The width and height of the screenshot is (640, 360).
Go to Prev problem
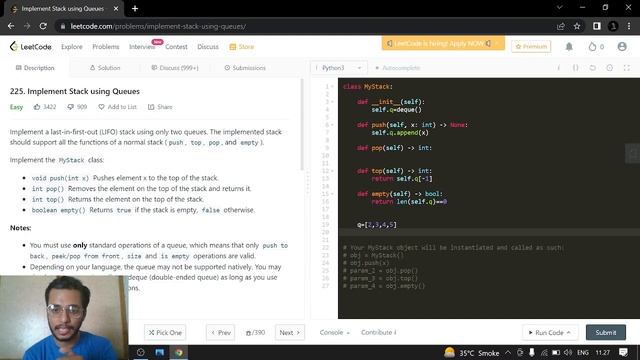pyautogui.click(x=221, y=333)
